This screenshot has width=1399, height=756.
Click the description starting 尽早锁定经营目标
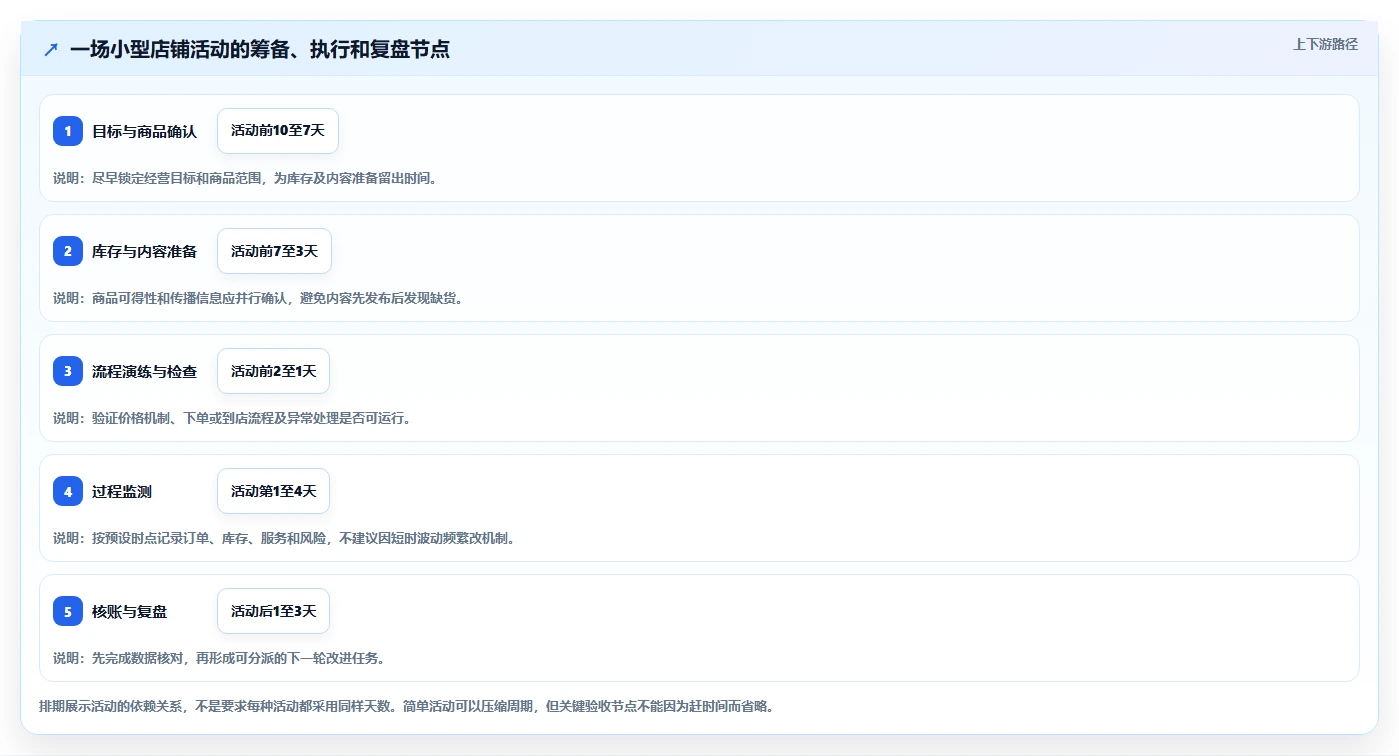pos(246,178)
